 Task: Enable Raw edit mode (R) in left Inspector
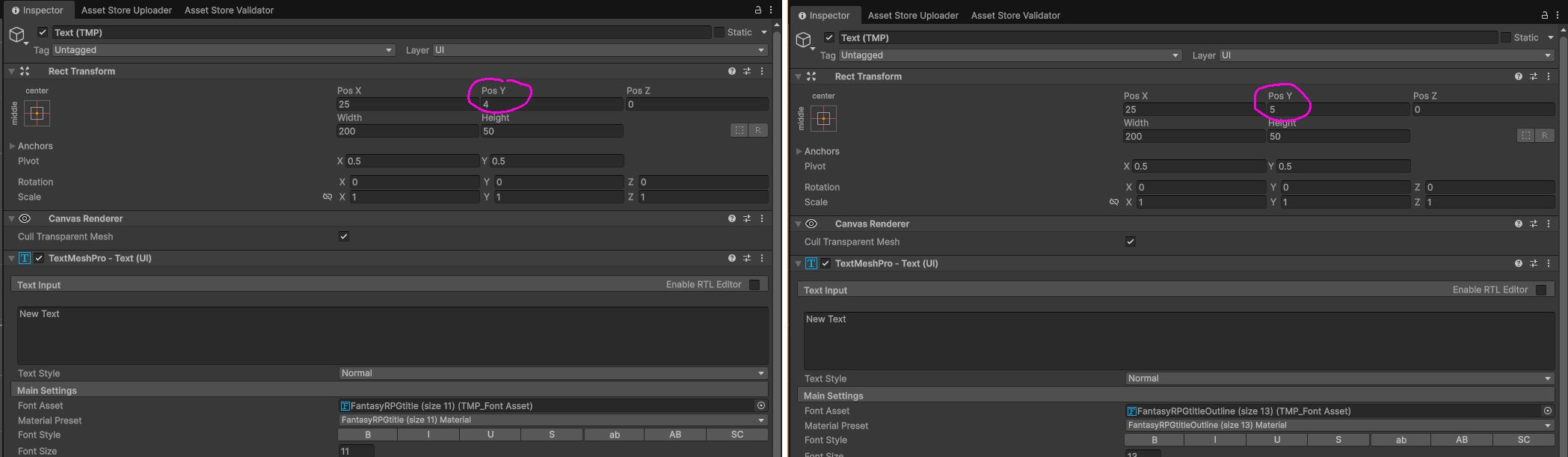click(757, 130)
